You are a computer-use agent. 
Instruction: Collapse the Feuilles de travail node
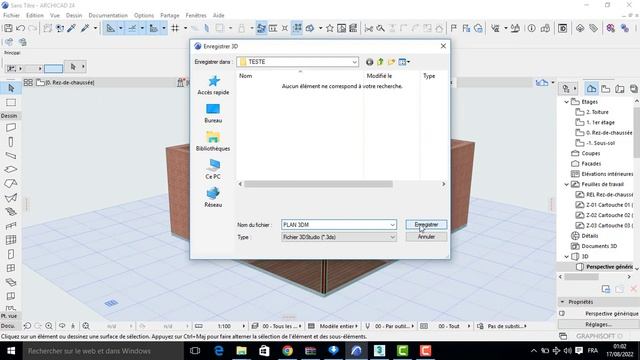pyautogui.click(x=567, y=184)
